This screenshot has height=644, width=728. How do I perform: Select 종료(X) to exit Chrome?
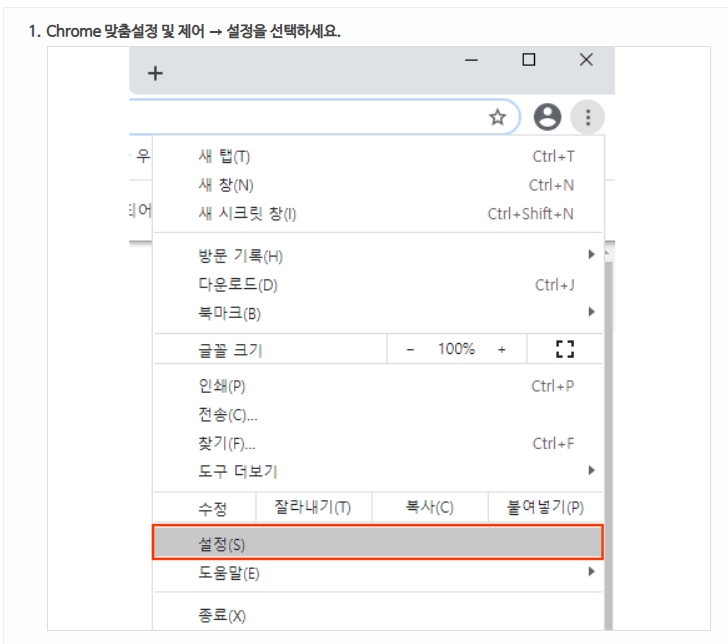coord(378,616)
